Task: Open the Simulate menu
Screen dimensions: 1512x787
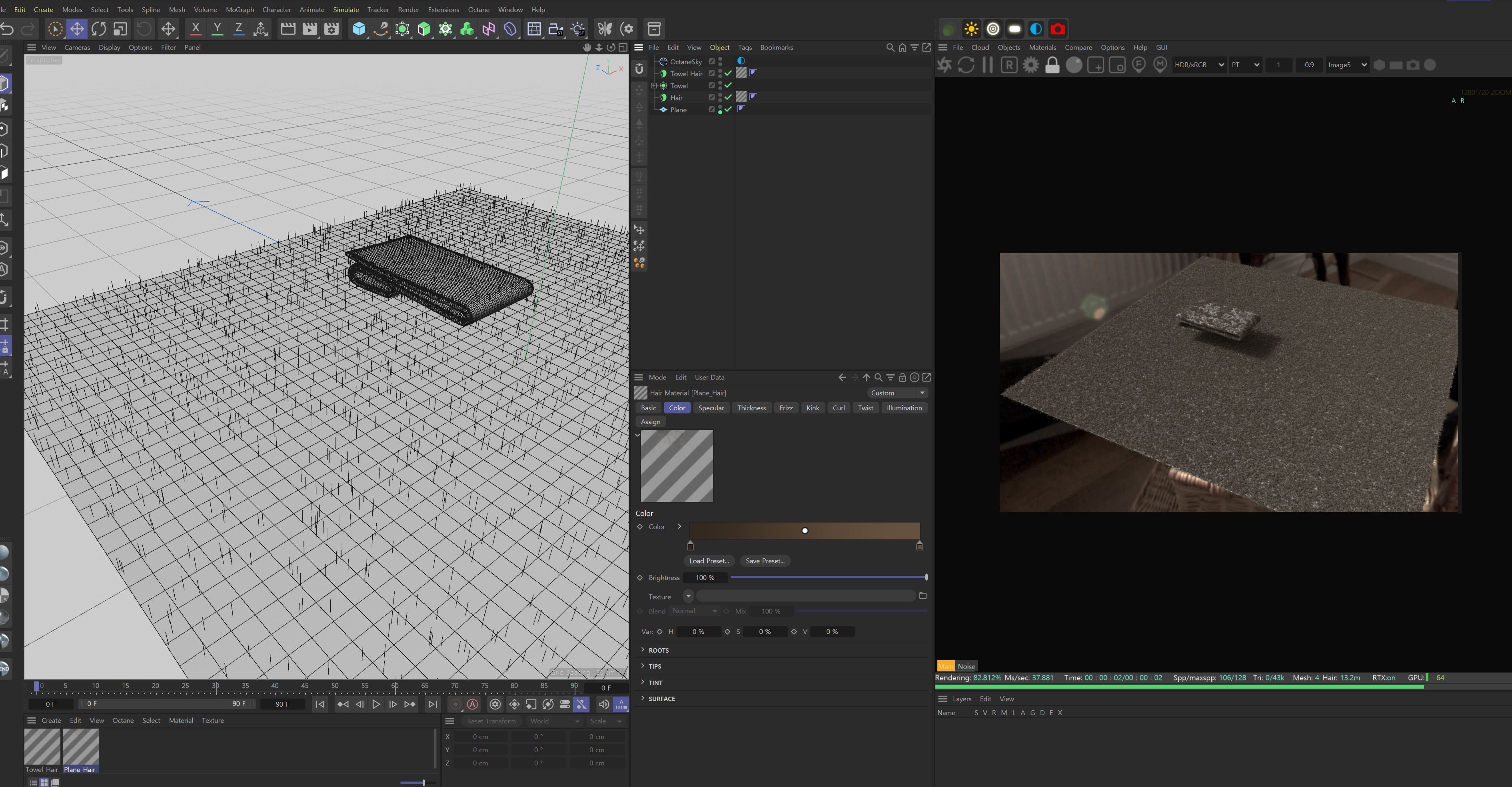Action: 346,9
